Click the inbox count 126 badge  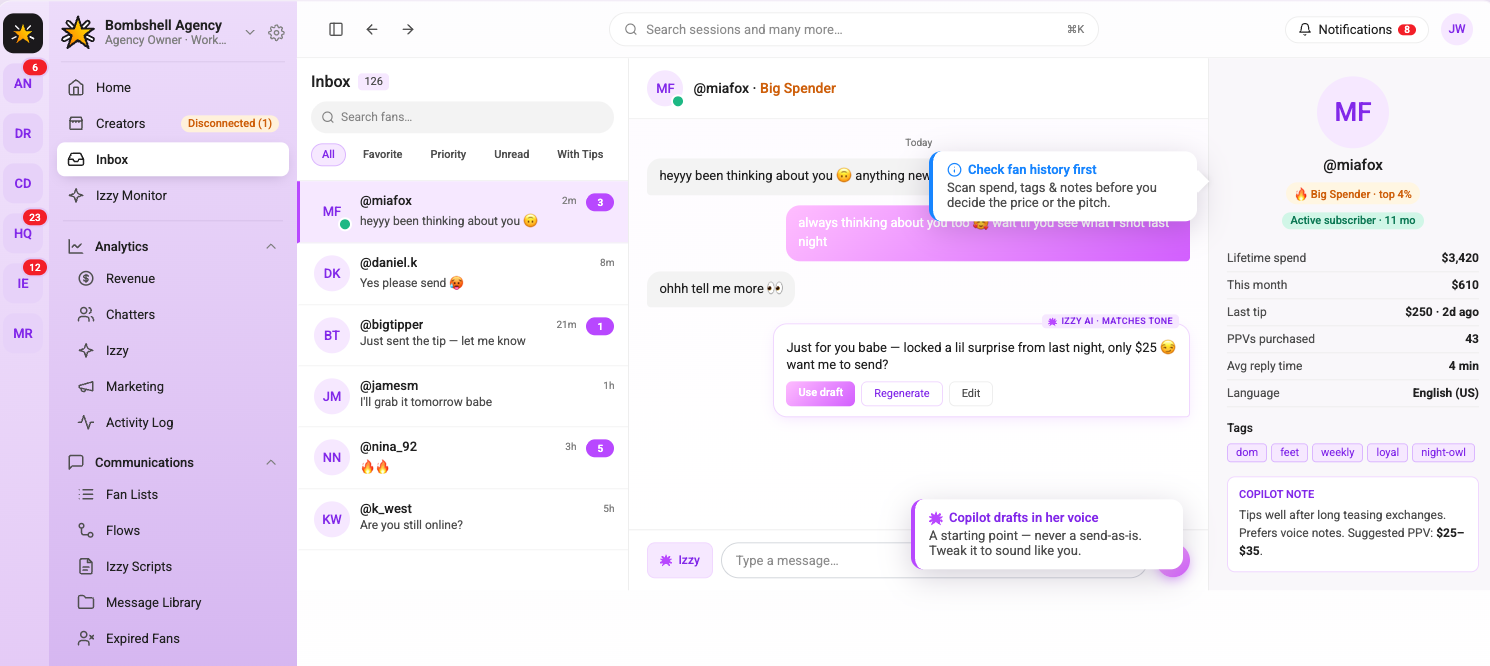(x=373, y=82)
